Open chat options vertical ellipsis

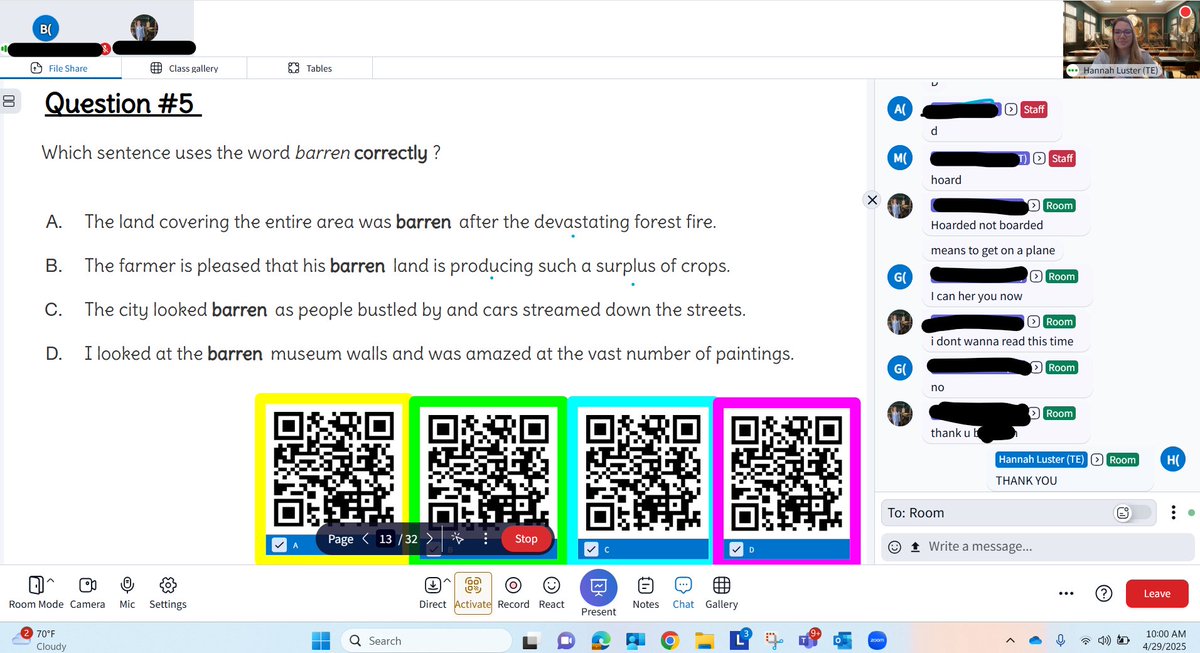(x=1173, y=513)
